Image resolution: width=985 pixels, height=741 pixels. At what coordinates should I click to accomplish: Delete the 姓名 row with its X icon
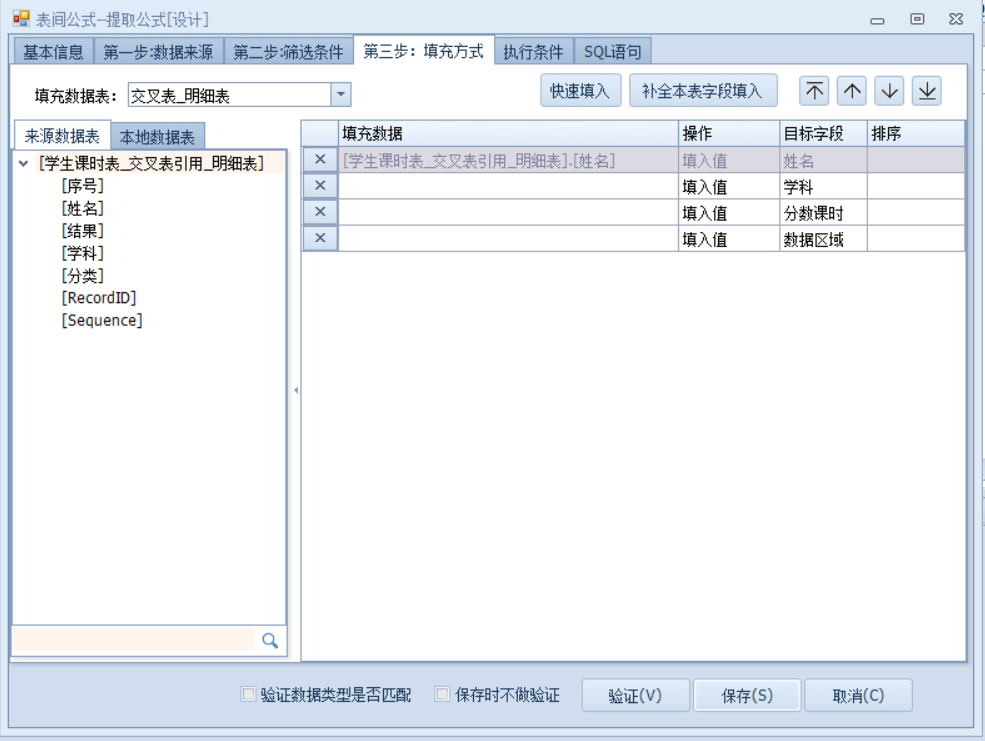point(320,160)
